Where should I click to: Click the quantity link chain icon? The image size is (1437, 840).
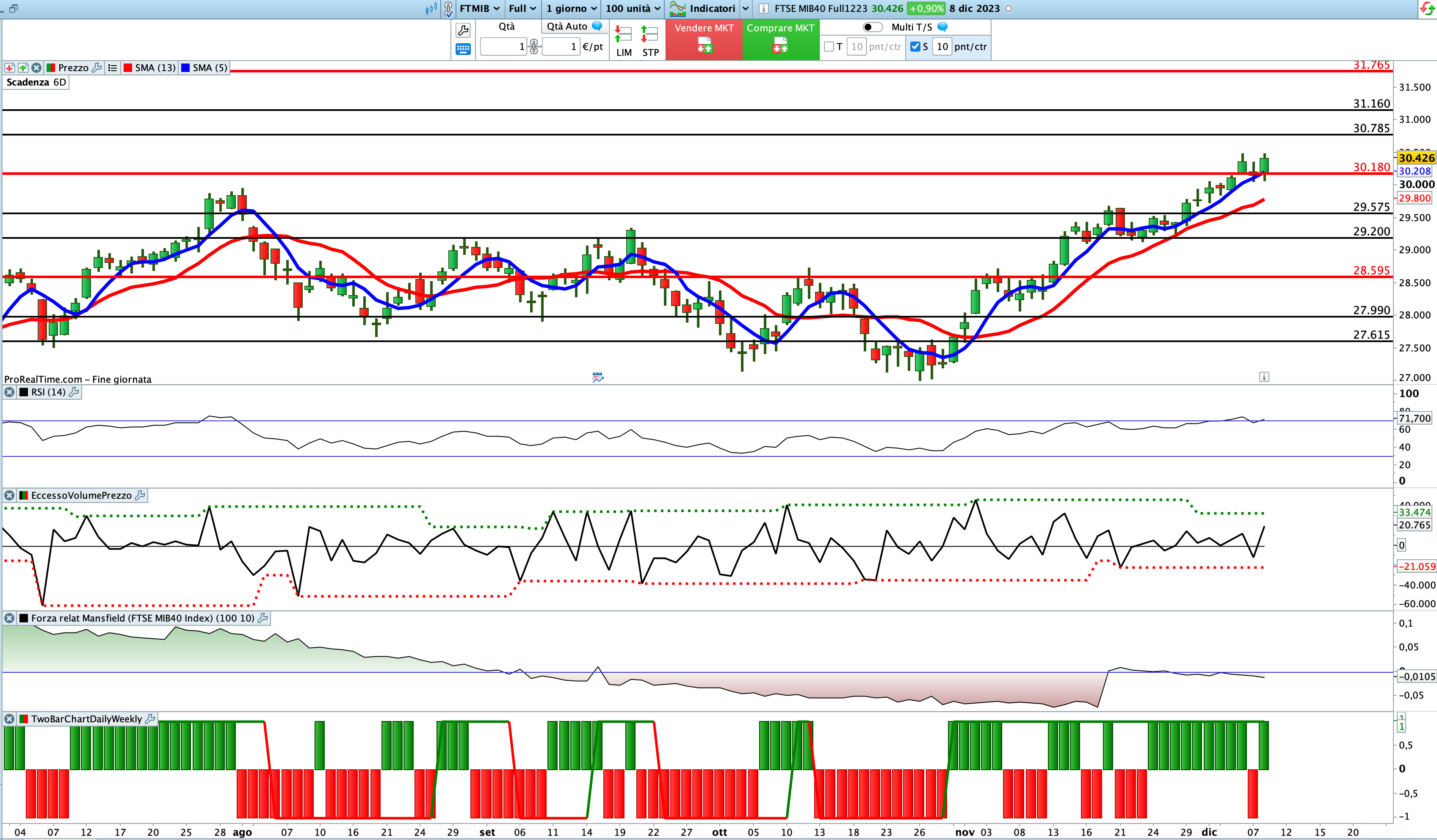(534, 47)
